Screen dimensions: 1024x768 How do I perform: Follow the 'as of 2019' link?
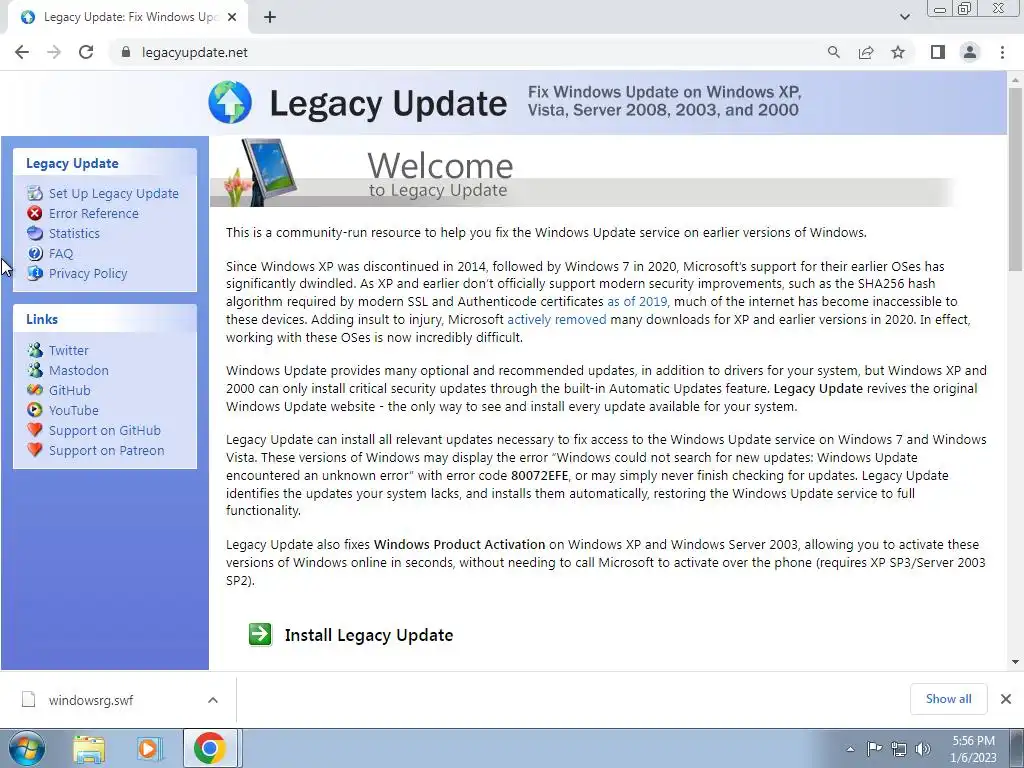pyautogui.click(x=637, y=302)
